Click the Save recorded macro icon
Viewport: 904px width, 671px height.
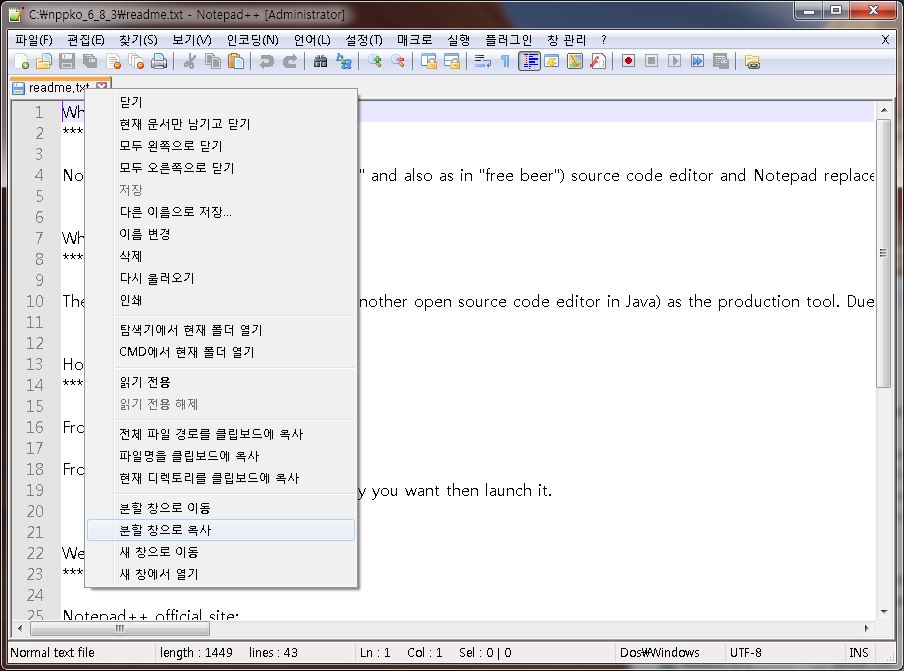pos(721,61)
